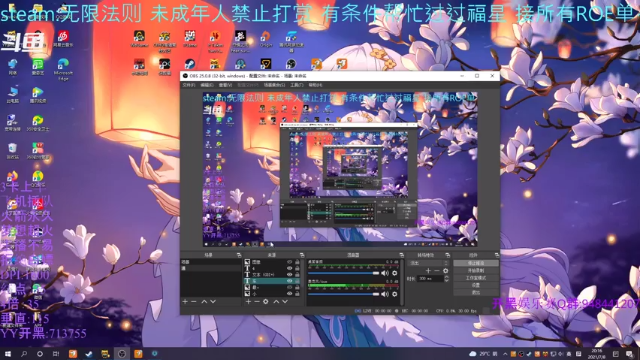Open source properties gear in Sources panel

[x=266, y=302]
